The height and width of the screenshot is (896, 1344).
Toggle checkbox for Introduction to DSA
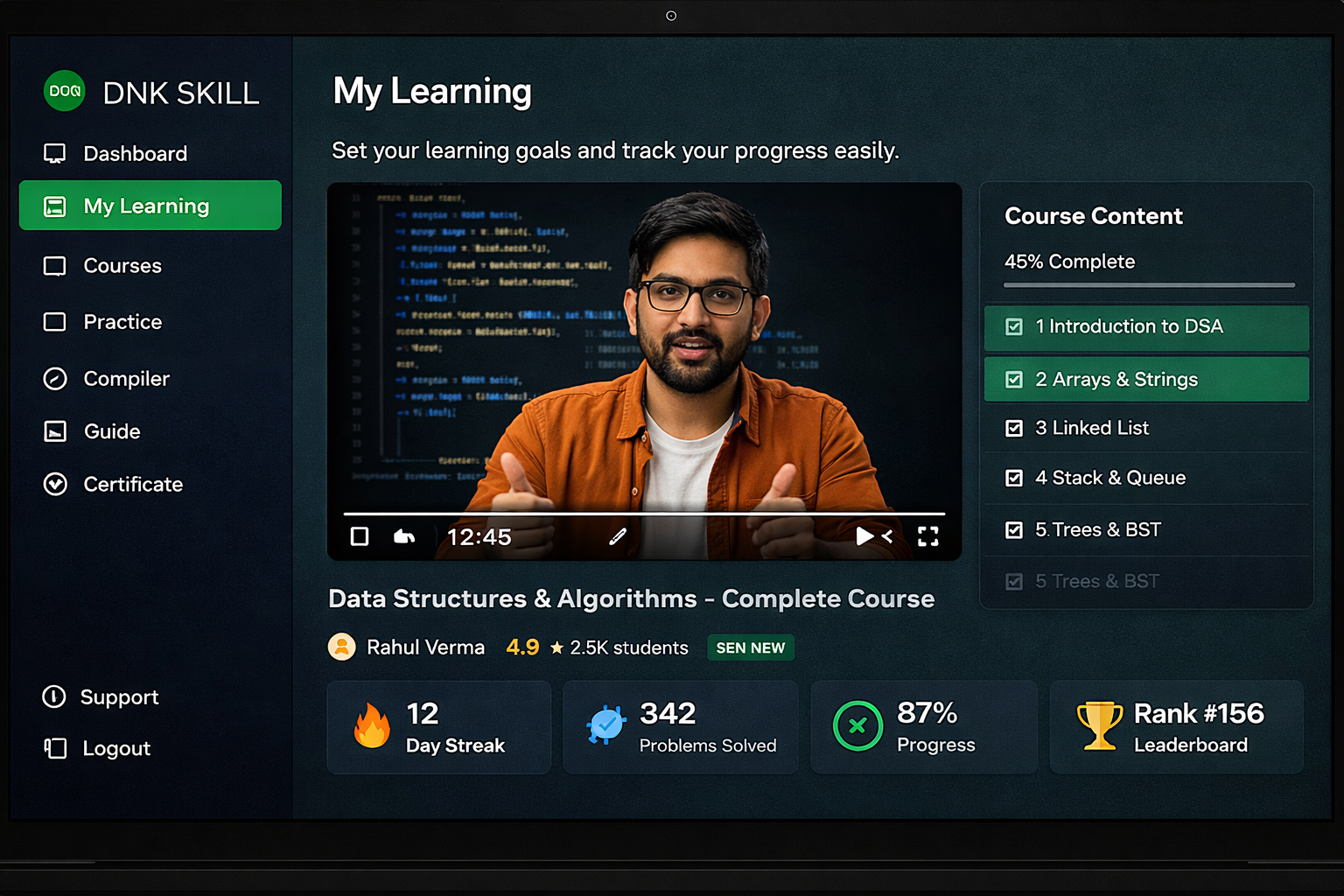(x=1014, y=326)
